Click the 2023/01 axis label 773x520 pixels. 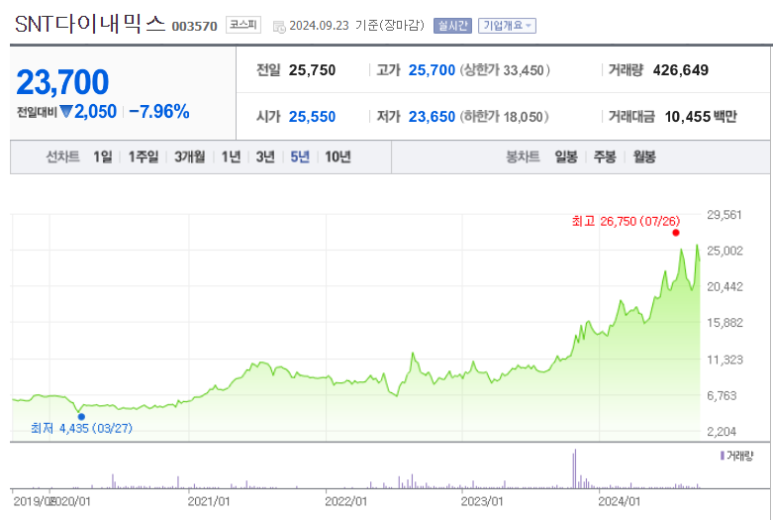coord(482,502)
